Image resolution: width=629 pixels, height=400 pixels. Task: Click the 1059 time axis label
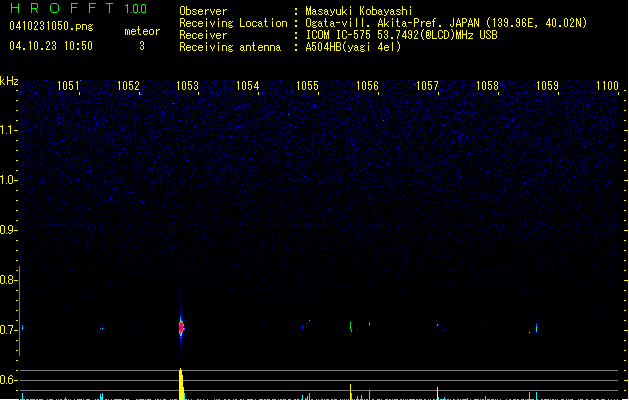click(547, 86)
